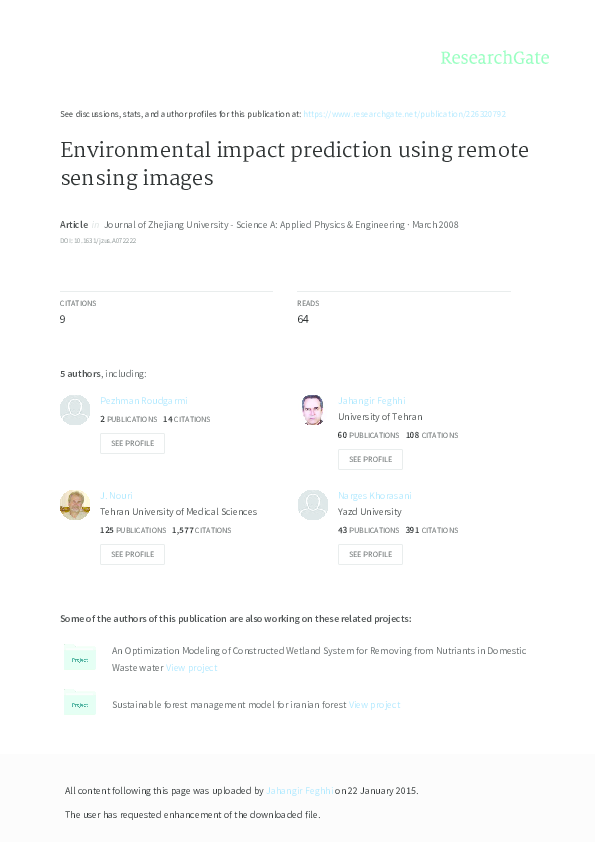
Task: See profile of Pezhman Roudgarmi
Action: pos(132,443)
